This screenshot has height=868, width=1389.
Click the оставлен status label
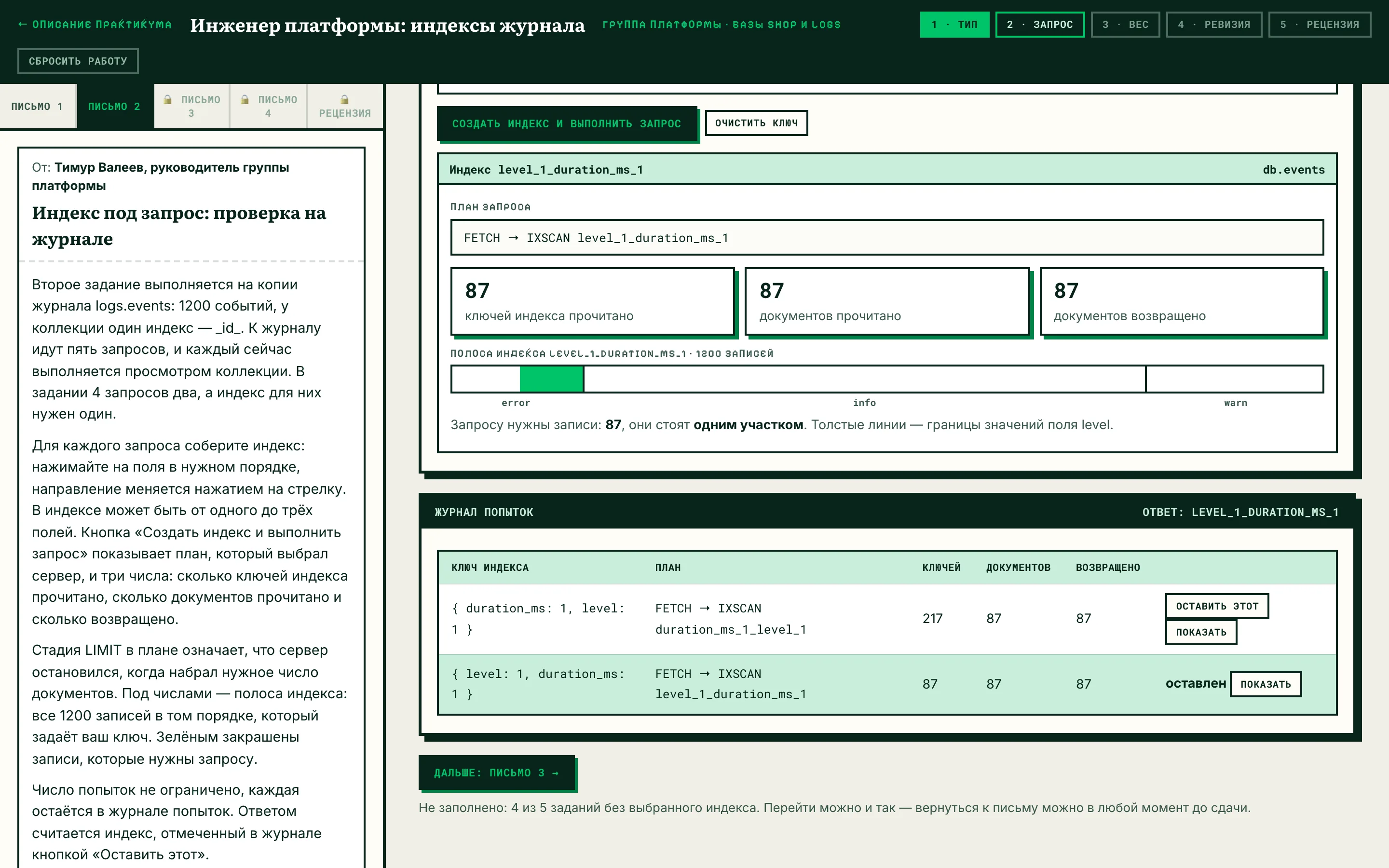1196,684
